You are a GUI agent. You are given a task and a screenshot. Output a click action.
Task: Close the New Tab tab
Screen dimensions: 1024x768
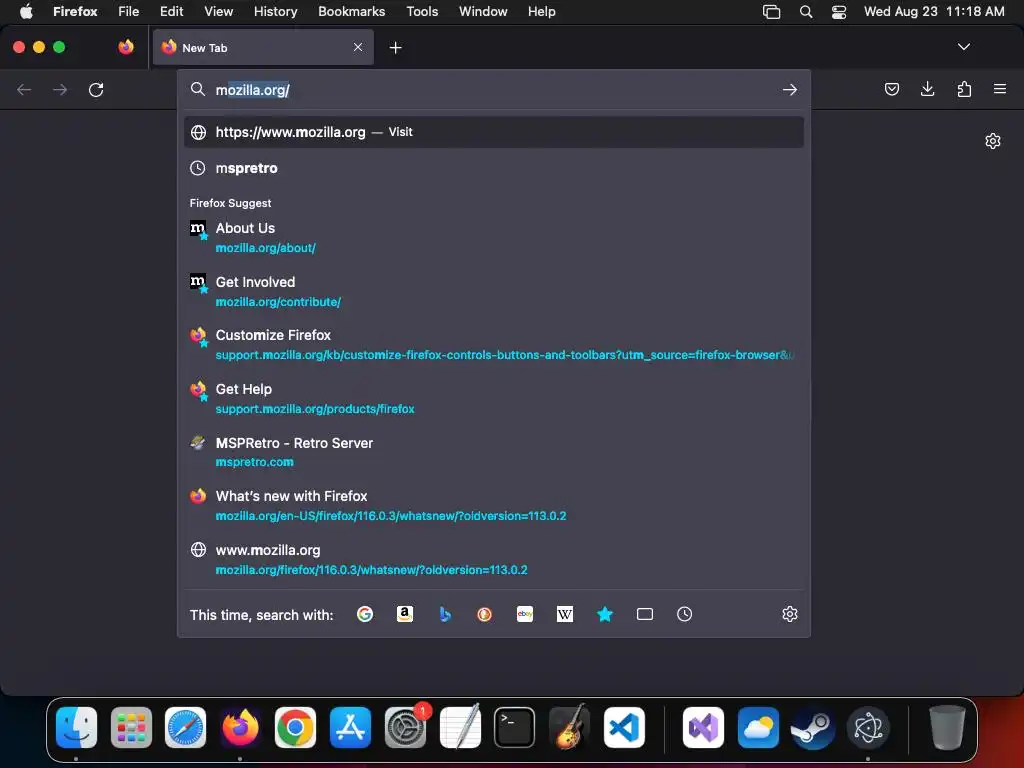pos(358,47)
